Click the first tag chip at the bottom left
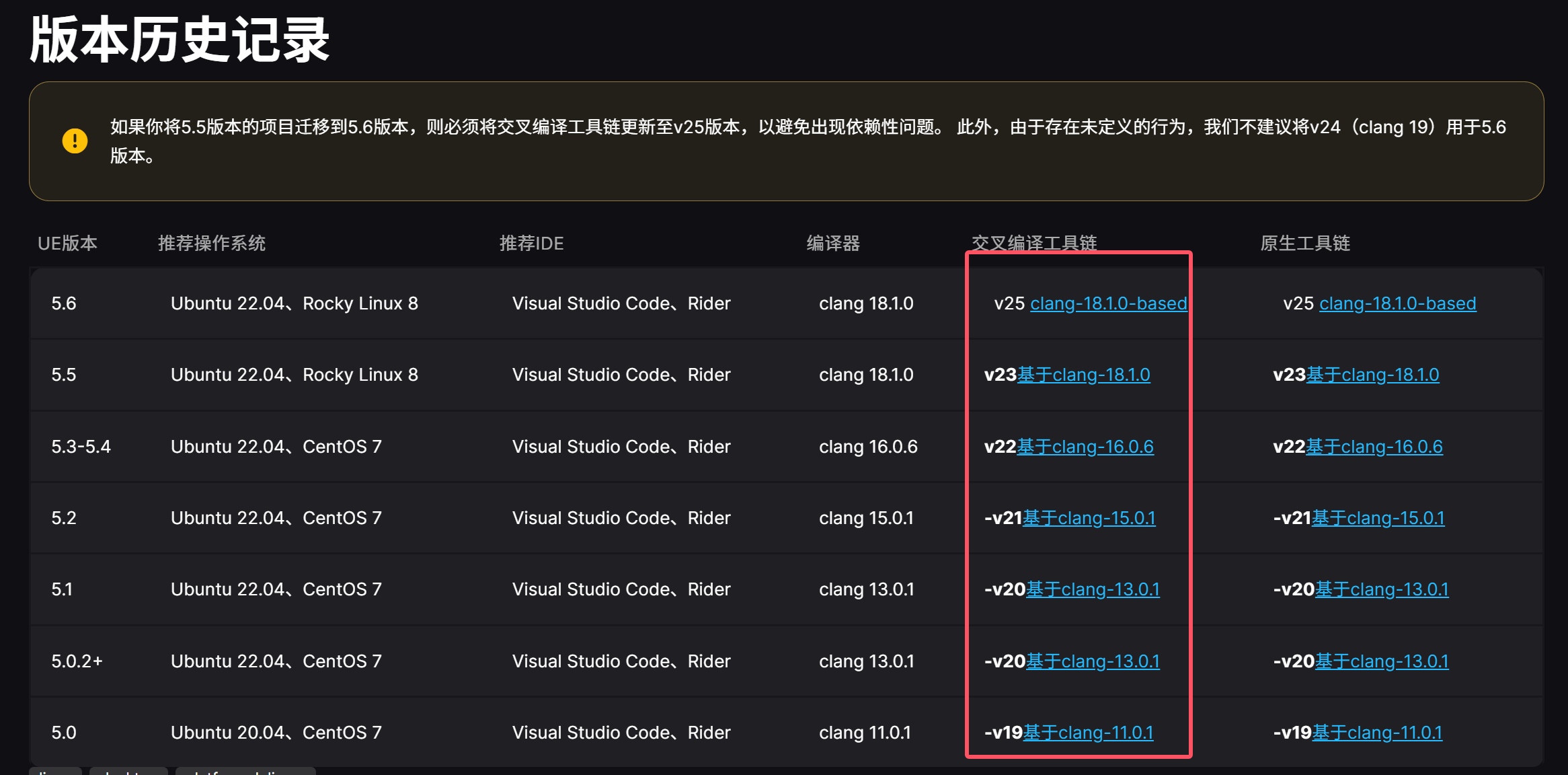 (x=55, y=772)
